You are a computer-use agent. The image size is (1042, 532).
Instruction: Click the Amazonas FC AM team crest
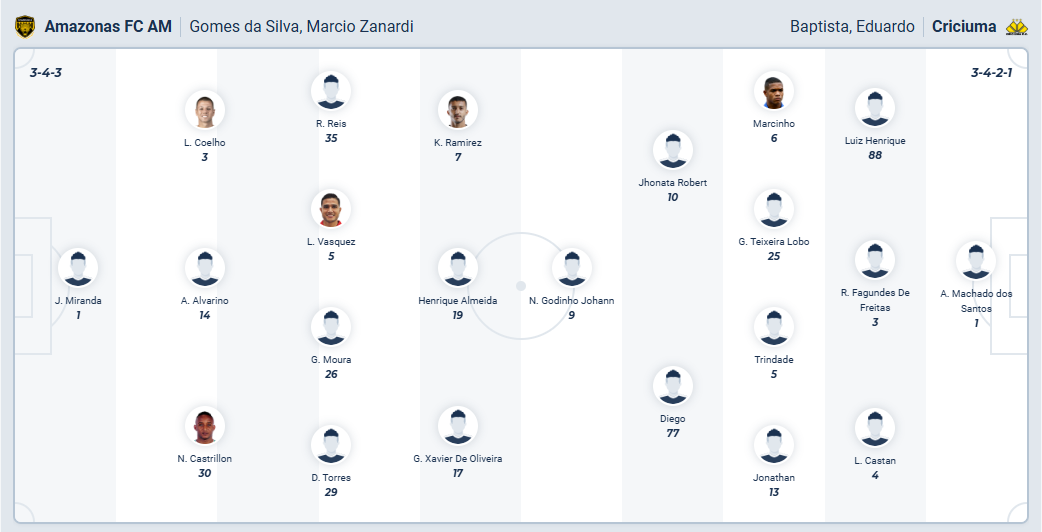click(24, 27)
